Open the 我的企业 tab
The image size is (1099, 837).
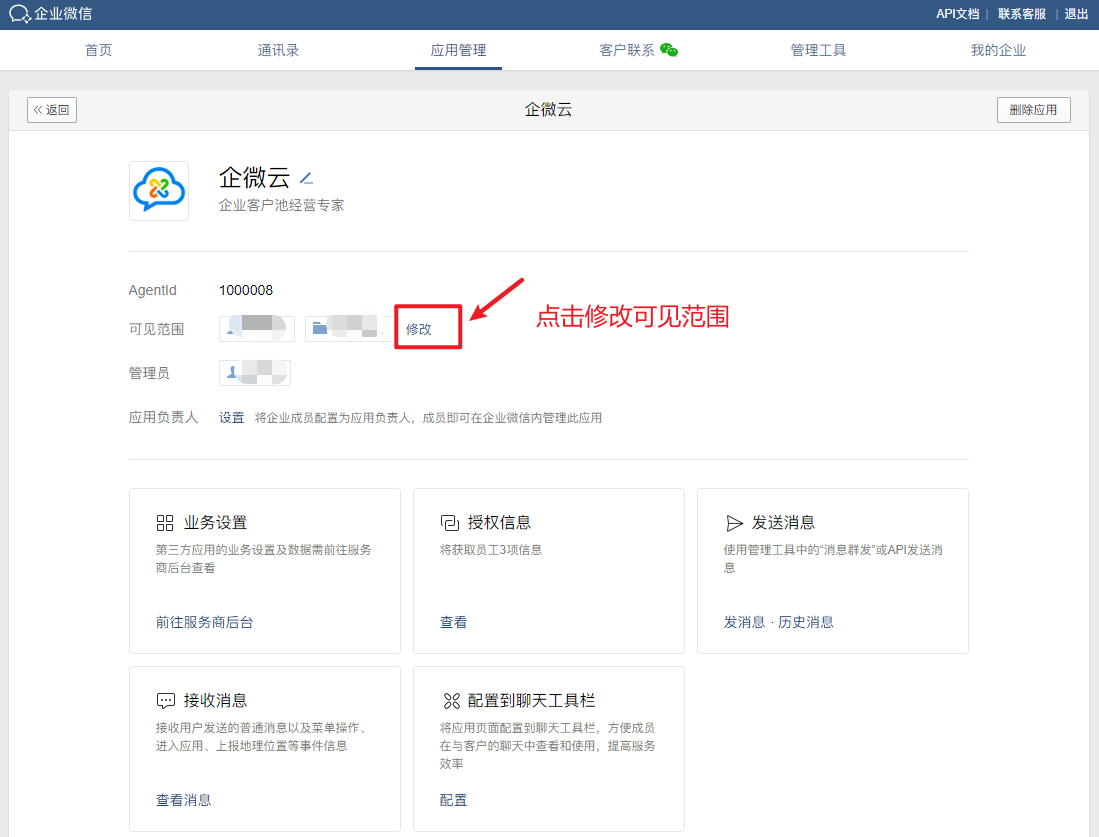998,50
